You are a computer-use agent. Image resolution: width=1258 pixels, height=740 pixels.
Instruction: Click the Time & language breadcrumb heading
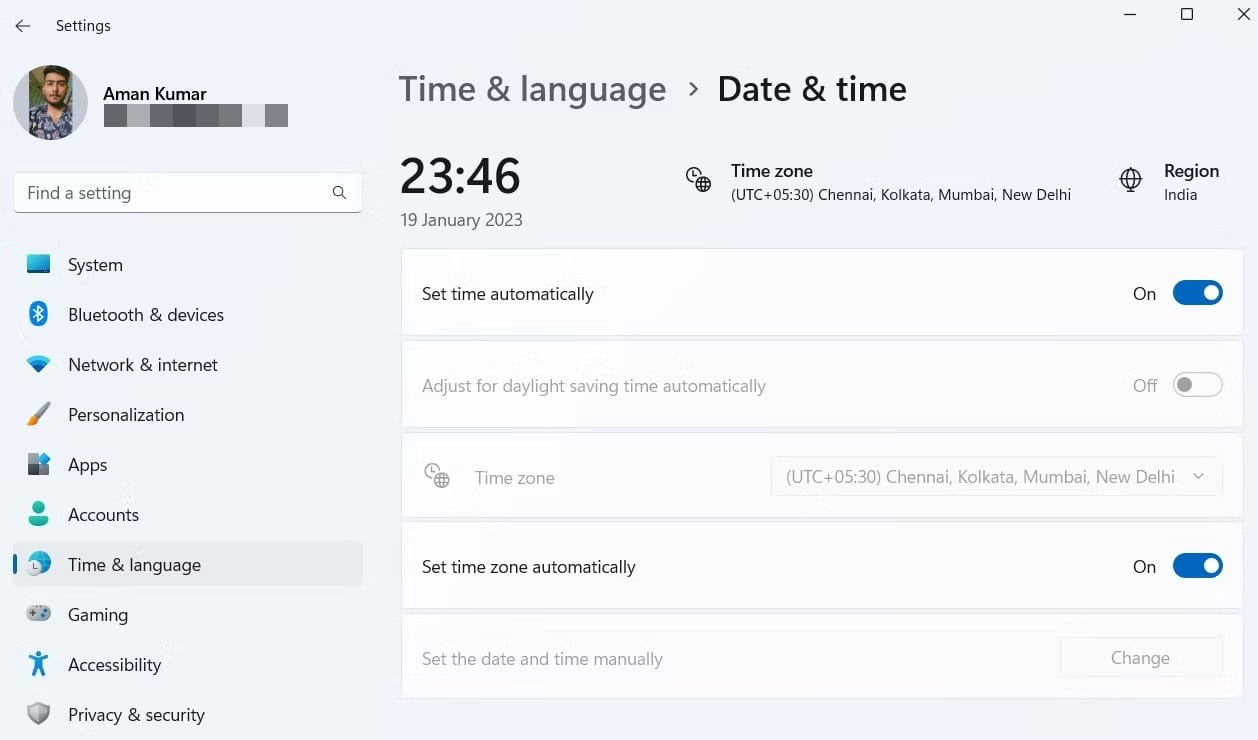(x=532, y=89)
